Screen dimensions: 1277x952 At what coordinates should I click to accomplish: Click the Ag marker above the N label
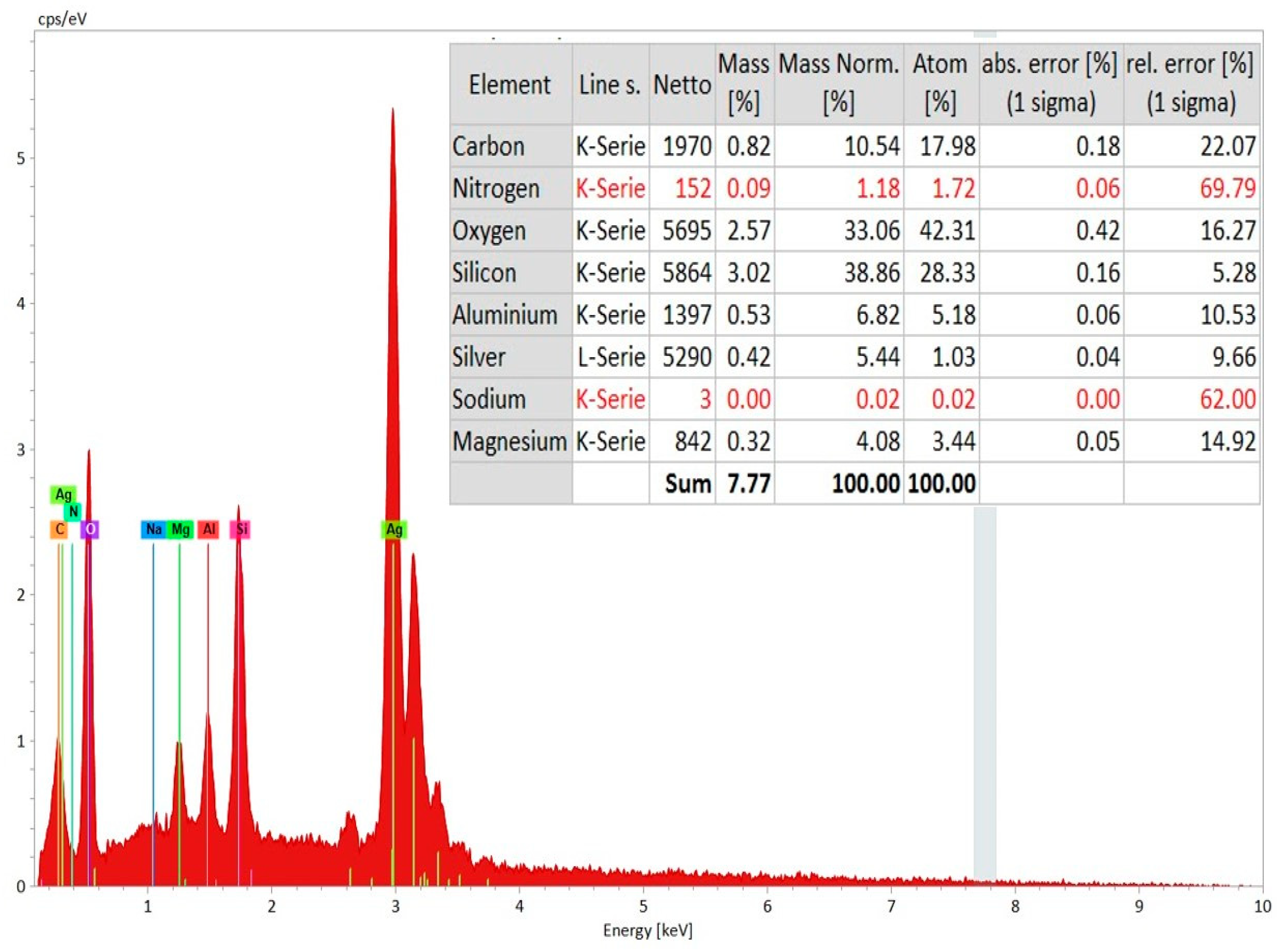point(63,495)
